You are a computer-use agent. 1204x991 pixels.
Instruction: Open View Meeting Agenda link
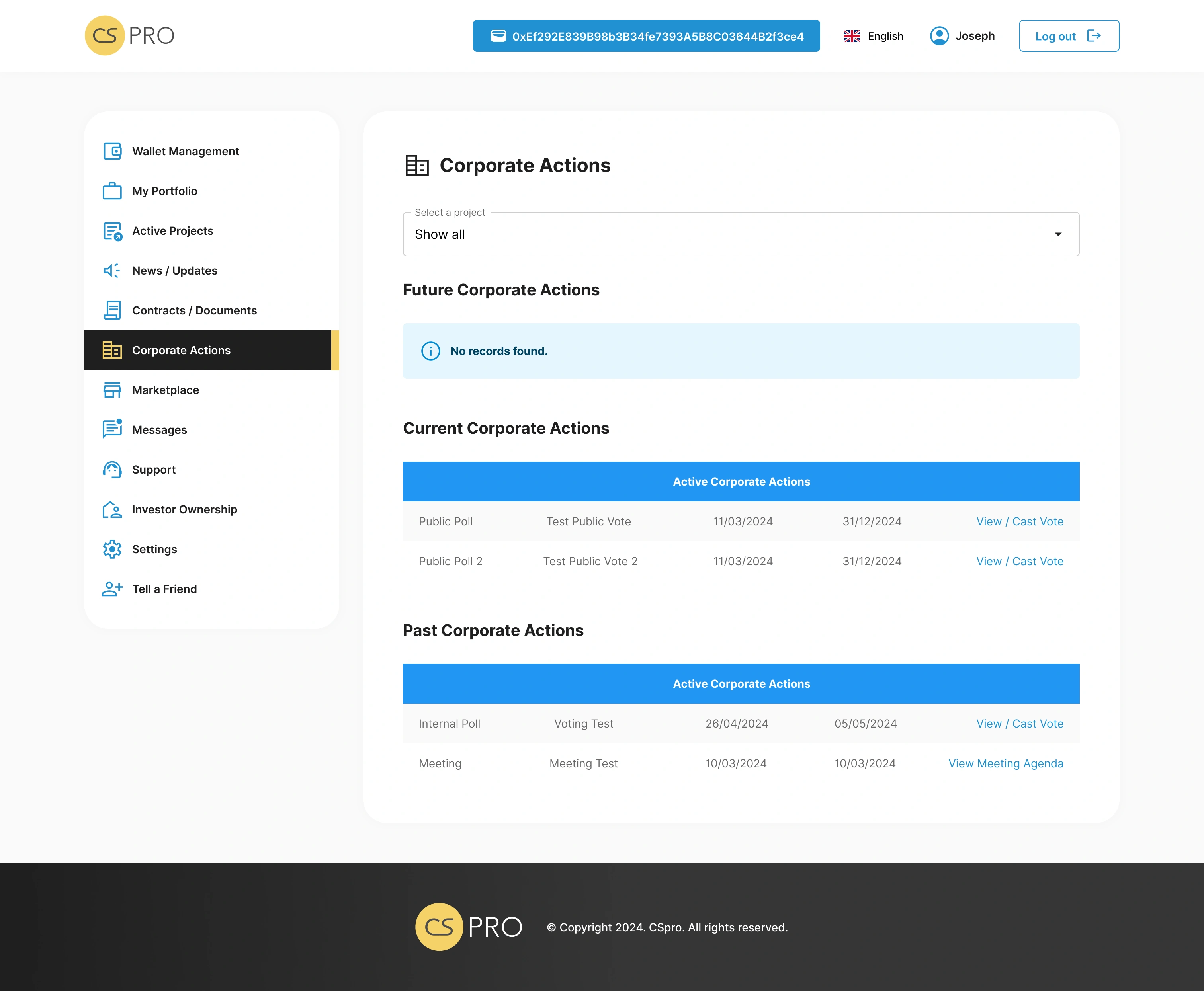point(1005,763)
